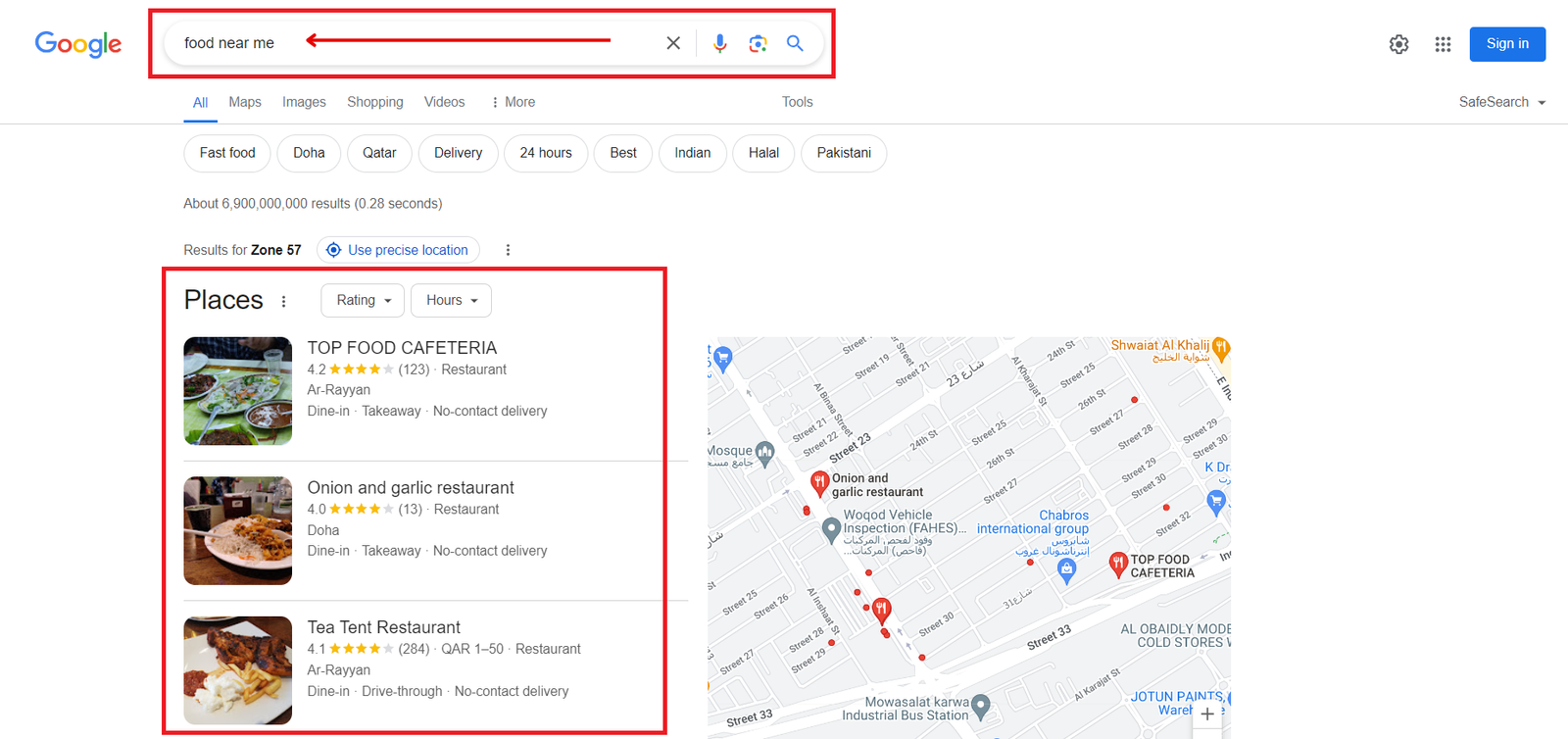Click the Zone 57 location text
This screenshot has height=739, width=1568.
(276, 250)
